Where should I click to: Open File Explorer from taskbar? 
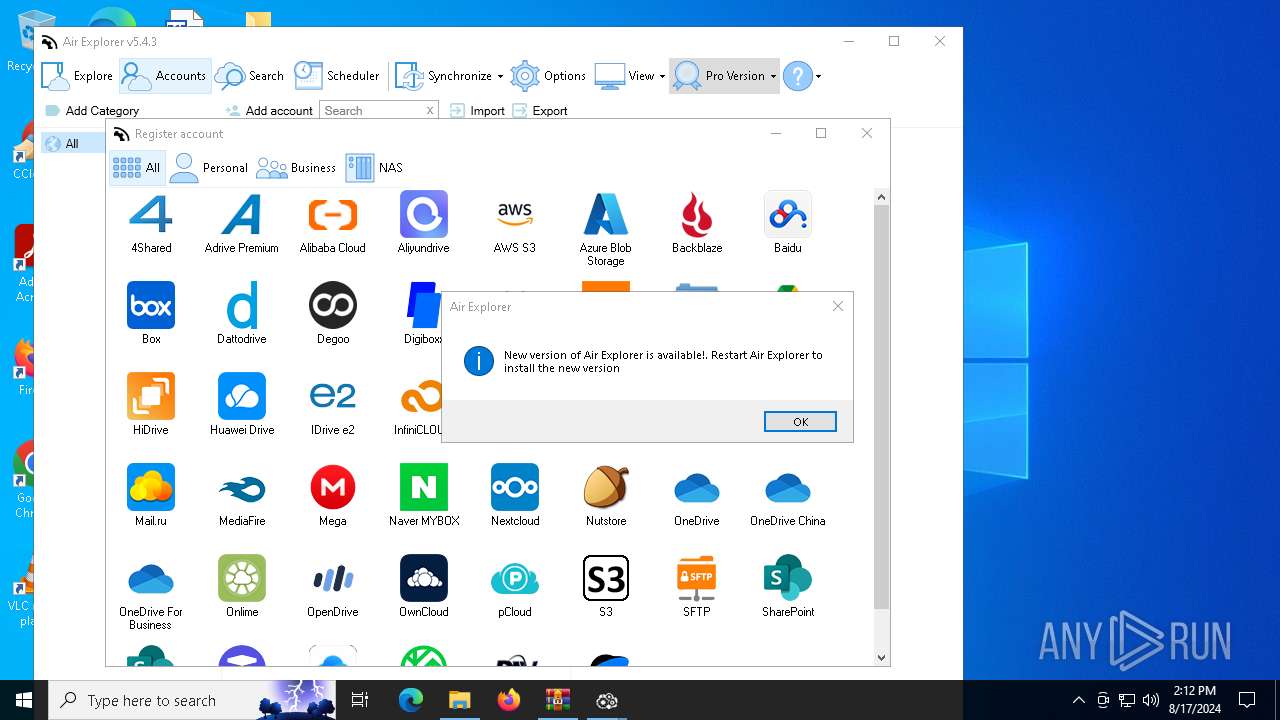click(x=460, y=700)
